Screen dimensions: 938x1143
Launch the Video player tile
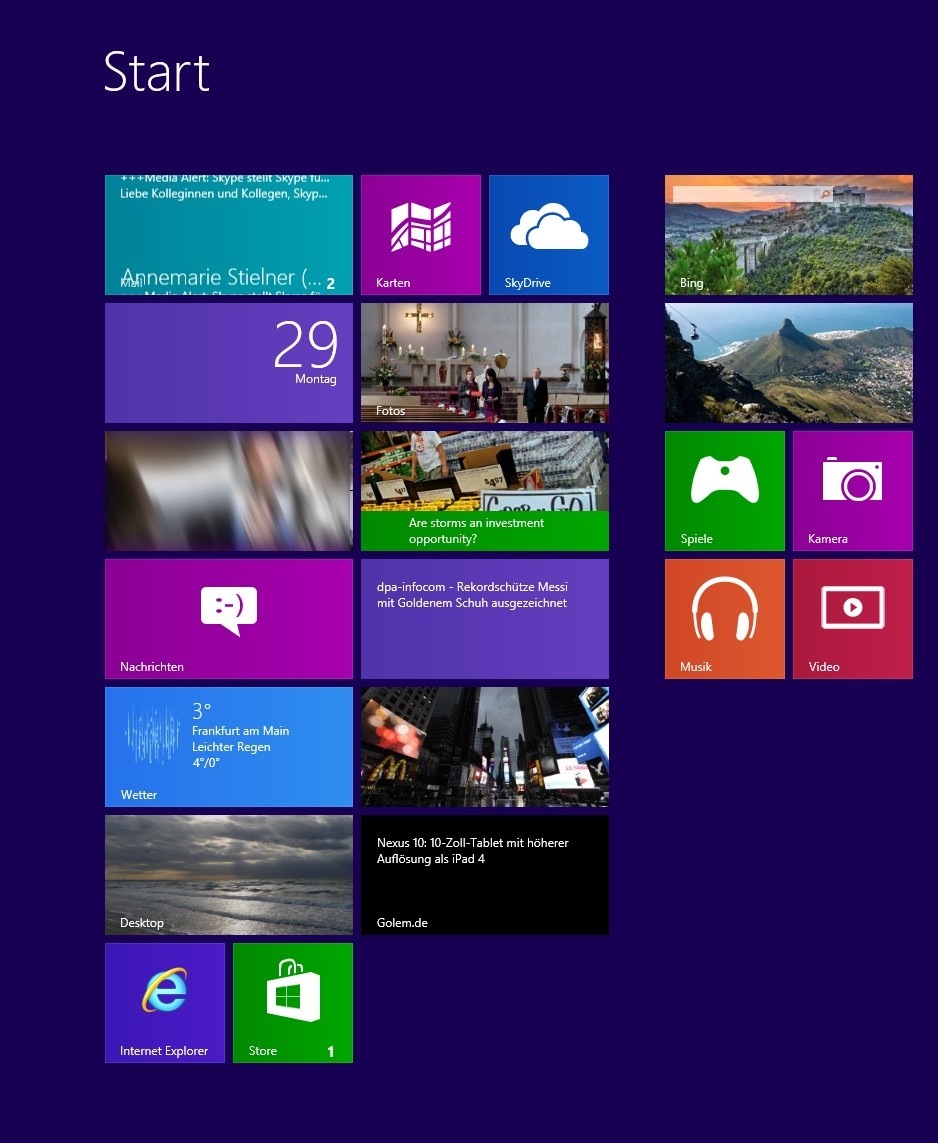click(x=853, y=619)
